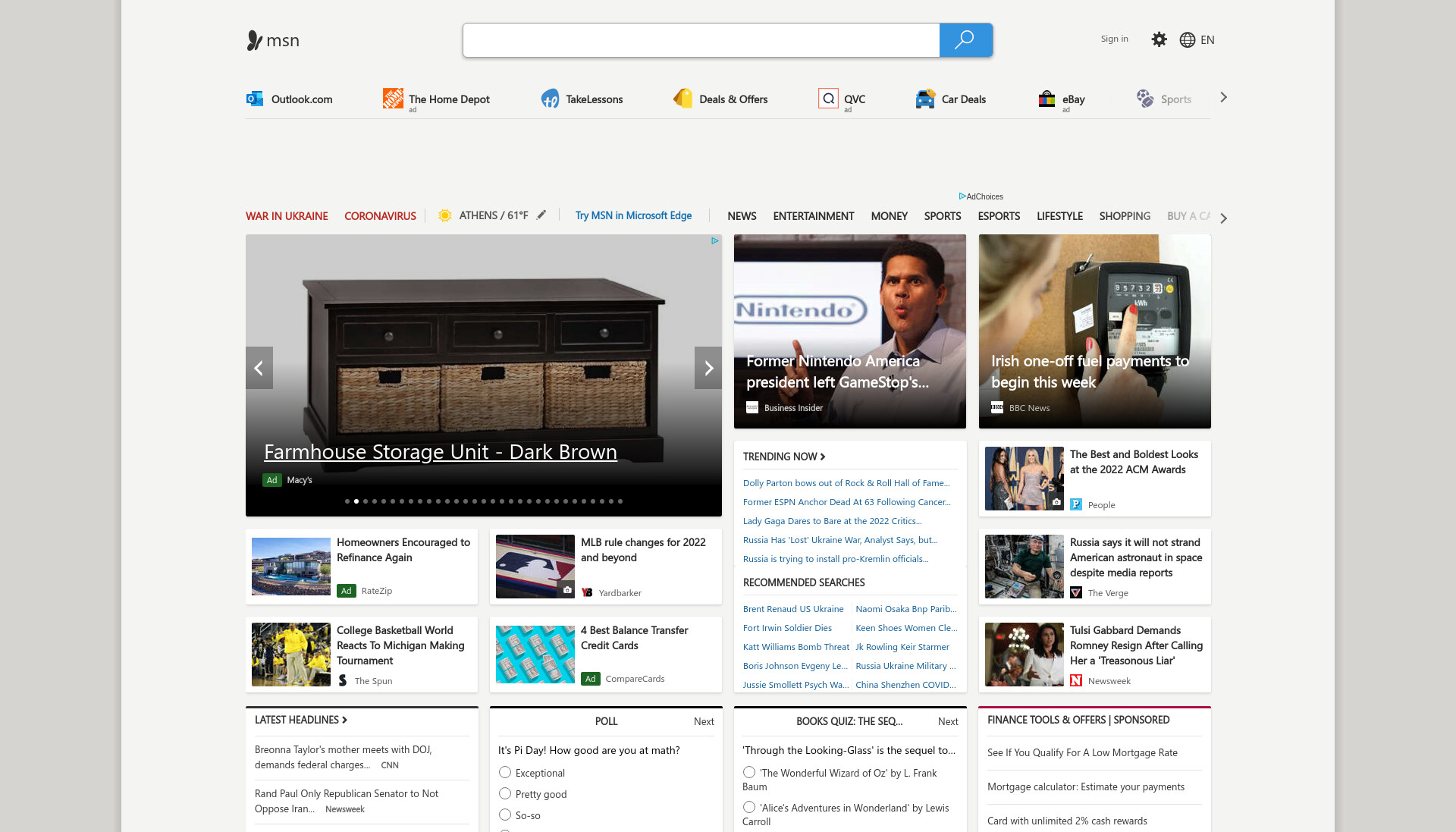Click the Business Insider source icon
This screenshot has height=832, width=1456.
click(752, 407)
